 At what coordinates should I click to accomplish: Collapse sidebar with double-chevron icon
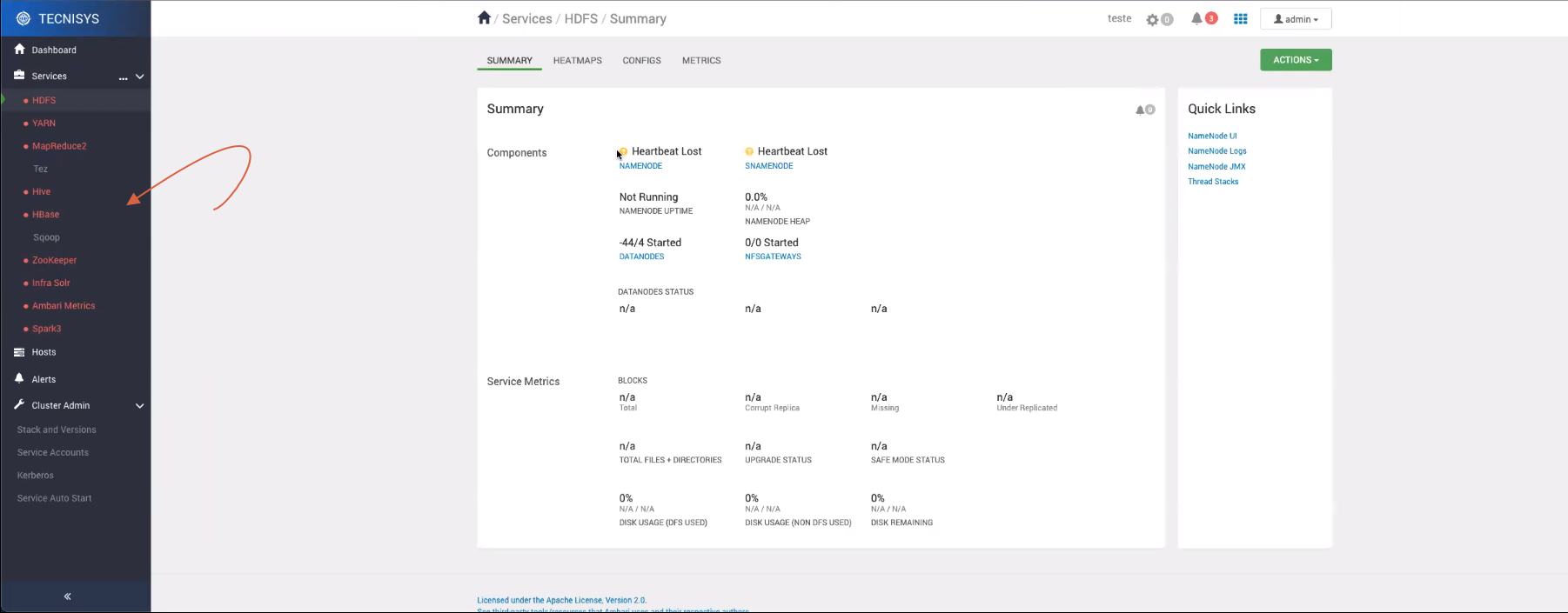click(68, 596)
